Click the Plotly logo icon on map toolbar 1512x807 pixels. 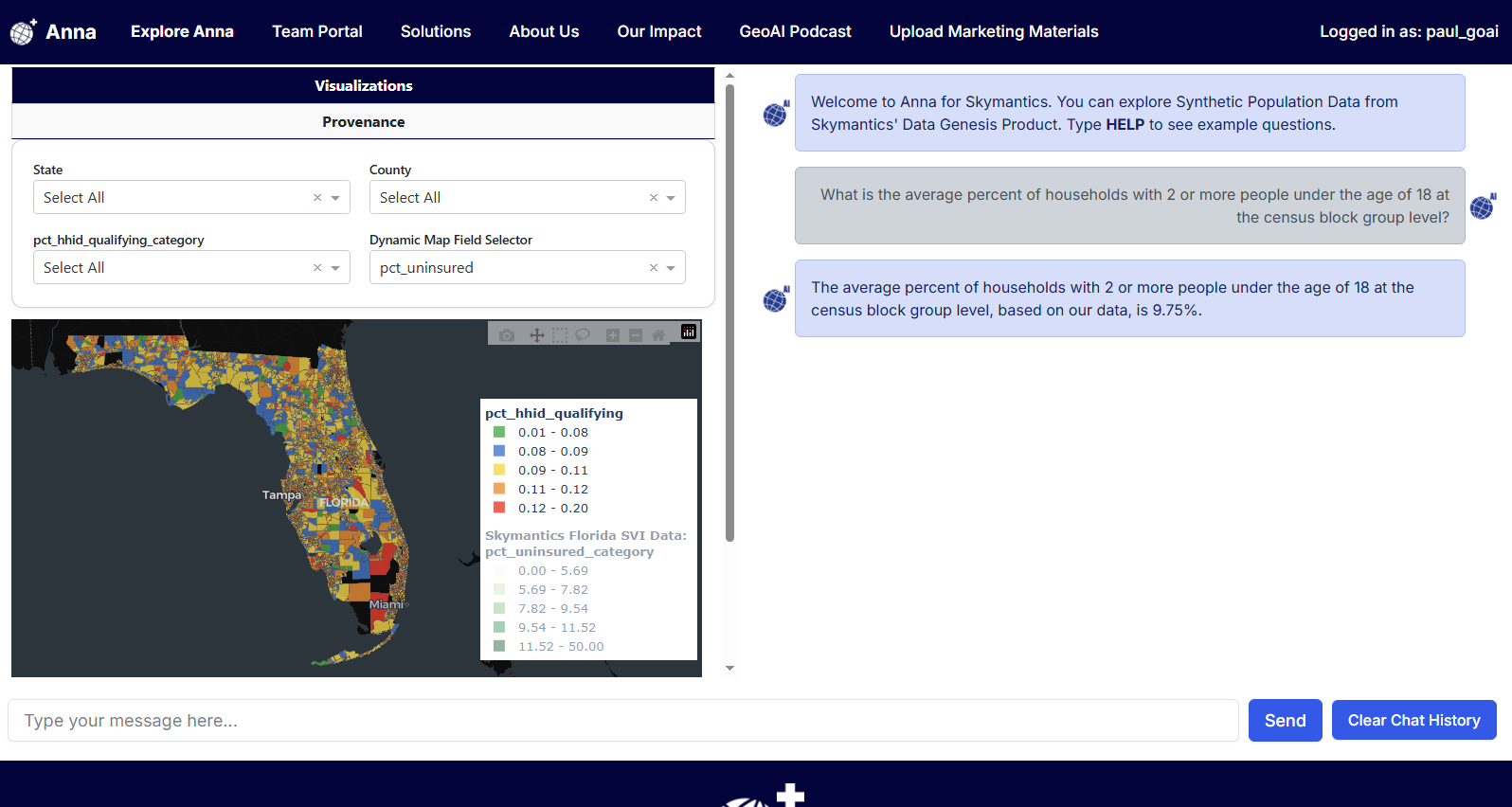pyautogui.click(x=689, y=332)
